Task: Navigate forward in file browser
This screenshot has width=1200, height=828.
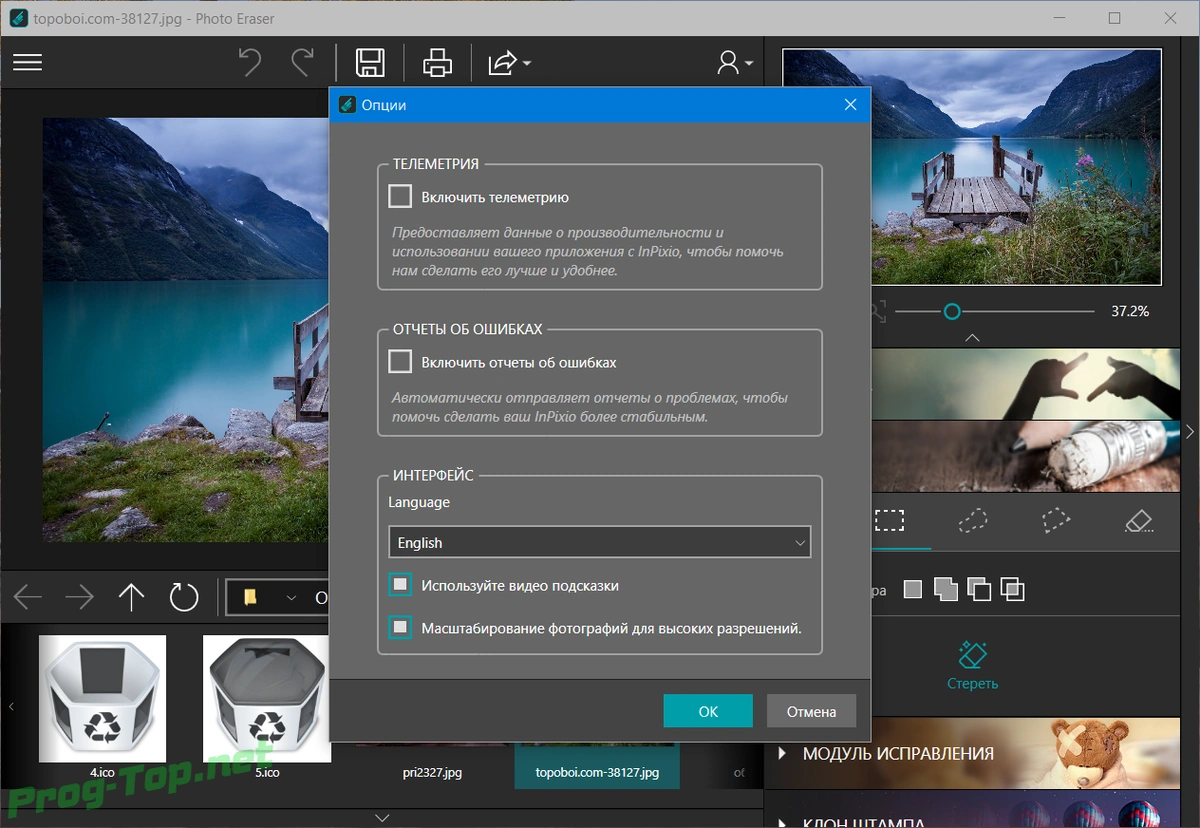Action: pyautogui.click(x=79, y=598)
